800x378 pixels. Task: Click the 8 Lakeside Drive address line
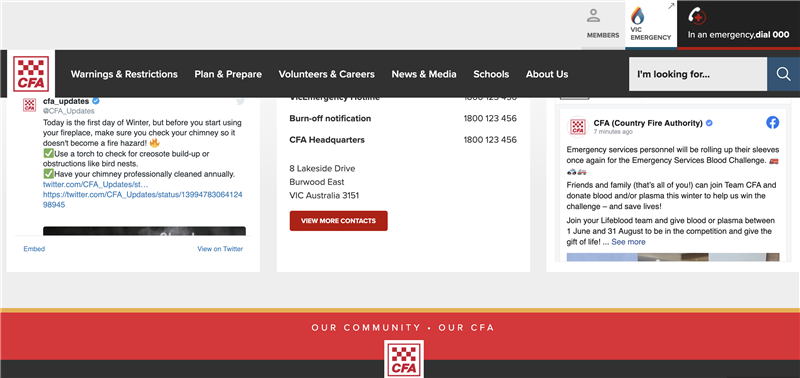[322, 168]
